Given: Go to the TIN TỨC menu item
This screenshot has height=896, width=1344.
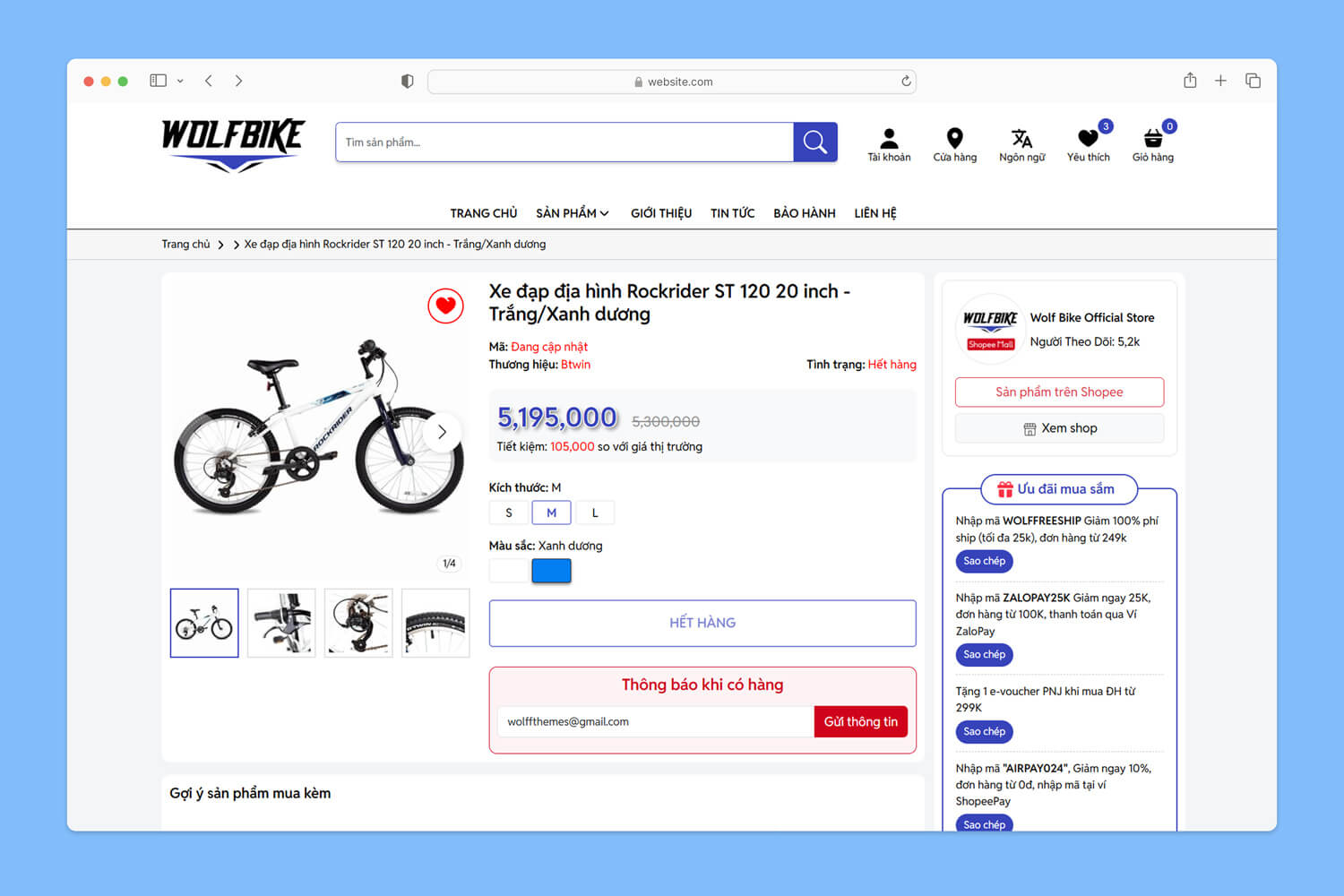Looking at the screenshot, I should click(x=732, y=213).
